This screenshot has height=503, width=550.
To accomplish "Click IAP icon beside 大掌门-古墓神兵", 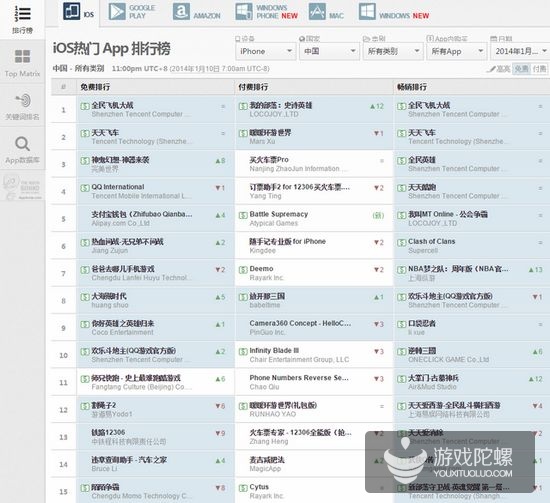I will tap(402, 379).
